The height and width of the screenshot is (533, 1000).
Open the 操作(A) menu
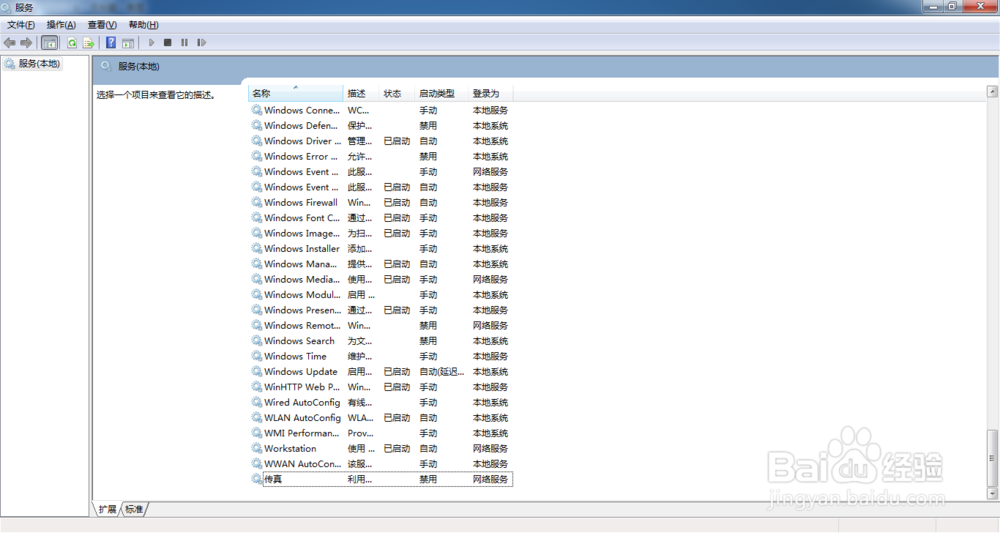point(61,25)
